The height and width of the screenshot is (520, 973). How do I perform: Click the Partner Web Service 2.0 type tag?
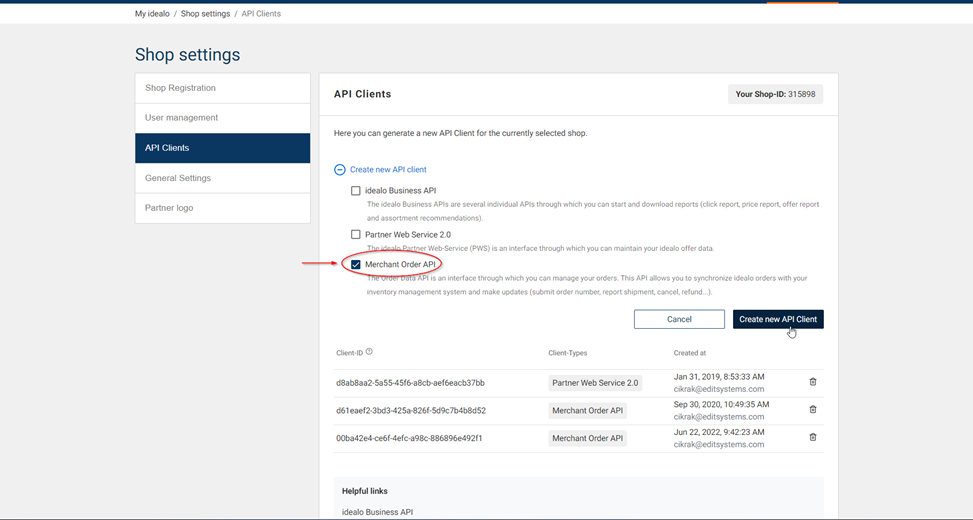(x=595, y=383)
